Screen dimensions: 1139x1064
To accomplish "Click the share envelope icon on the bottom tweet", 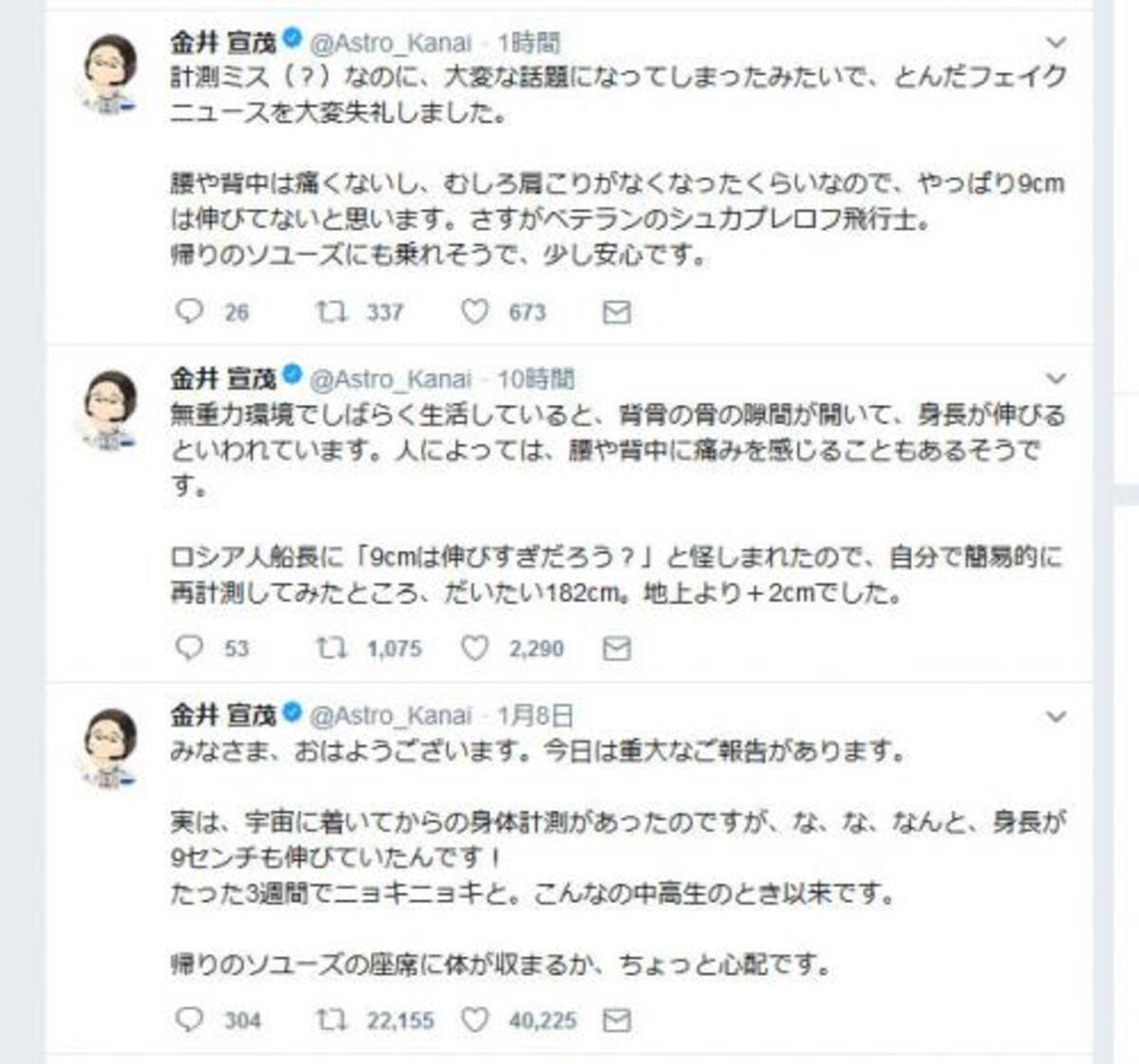I will click(x=616, y=1021).
